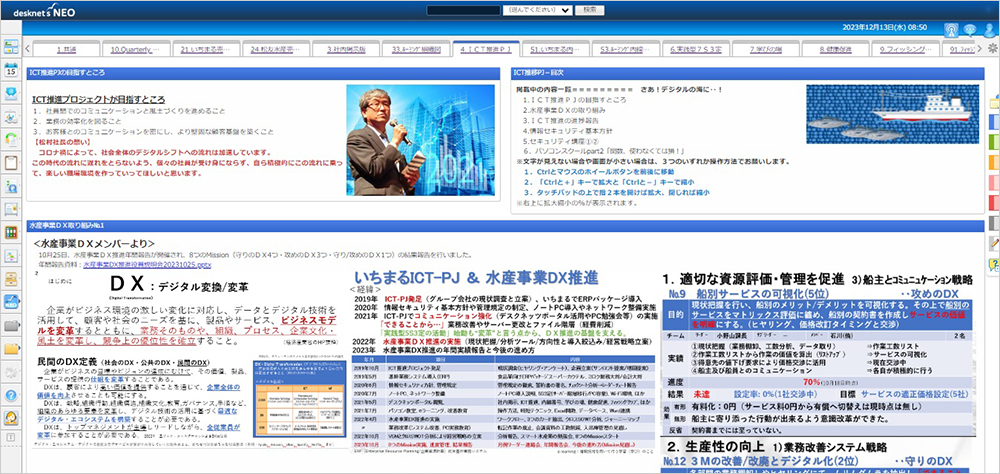Click the president speaking photo

tap(420, 140)
